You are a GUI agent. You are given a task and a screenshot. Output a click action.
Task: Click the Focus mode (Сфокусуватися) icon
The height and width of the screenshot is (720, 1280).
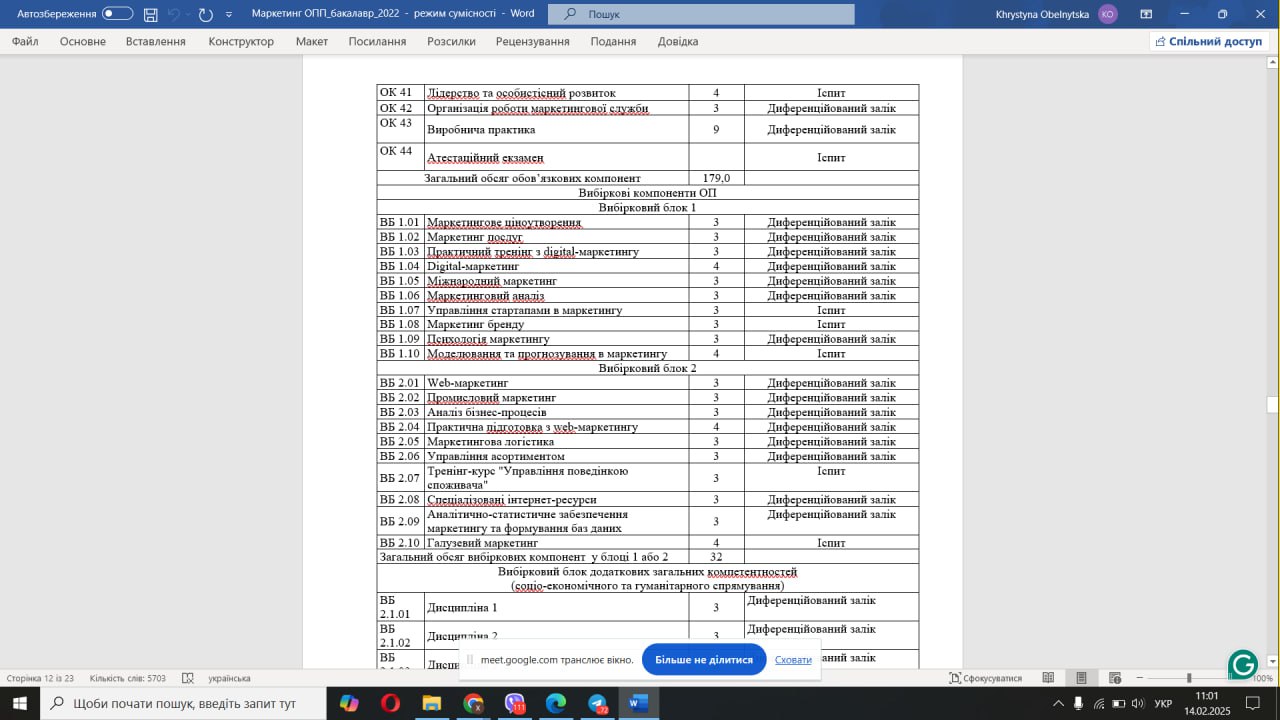956,678
